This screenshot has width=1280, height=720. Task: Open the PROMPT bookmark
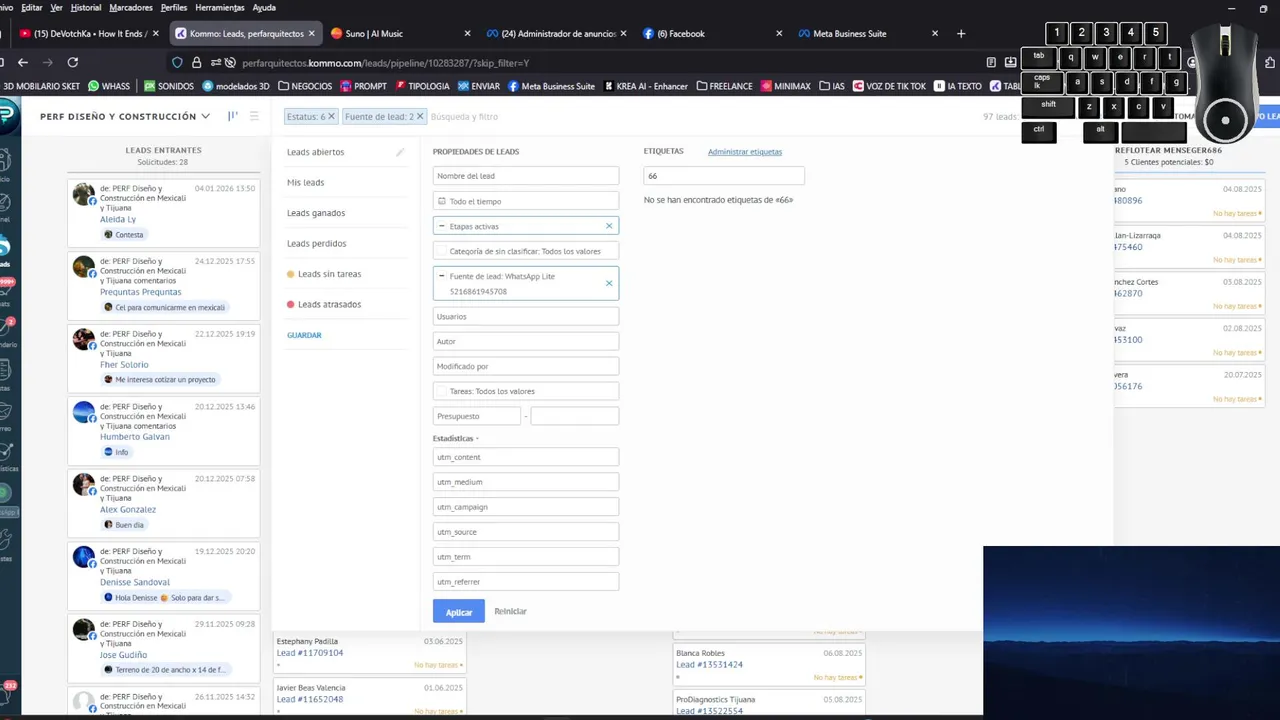click(x=363, y=86)
